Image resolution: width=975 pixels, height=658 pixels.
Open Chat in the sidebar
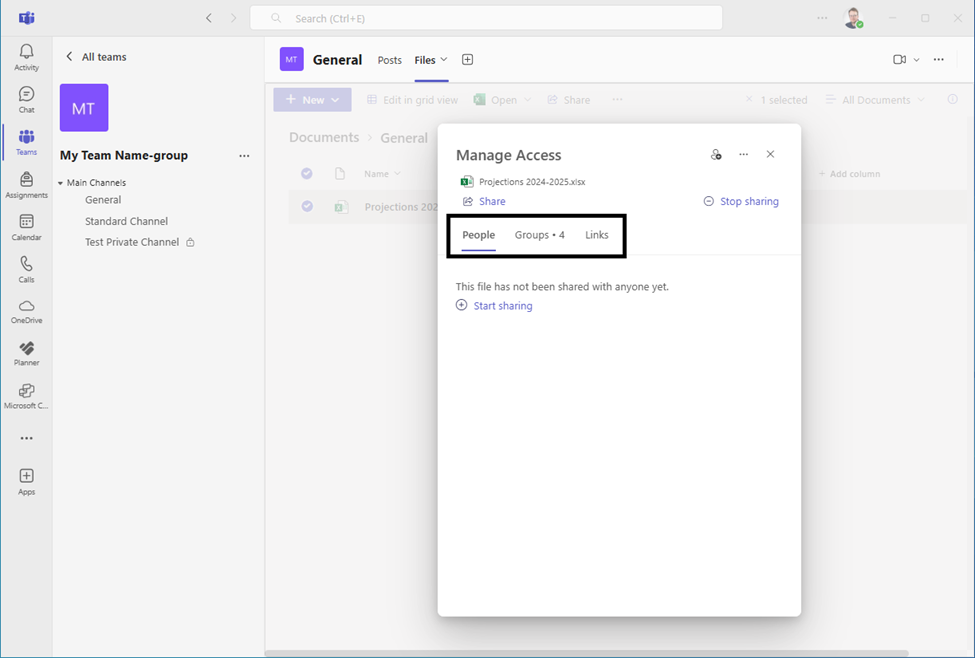[x=26, y=99]
